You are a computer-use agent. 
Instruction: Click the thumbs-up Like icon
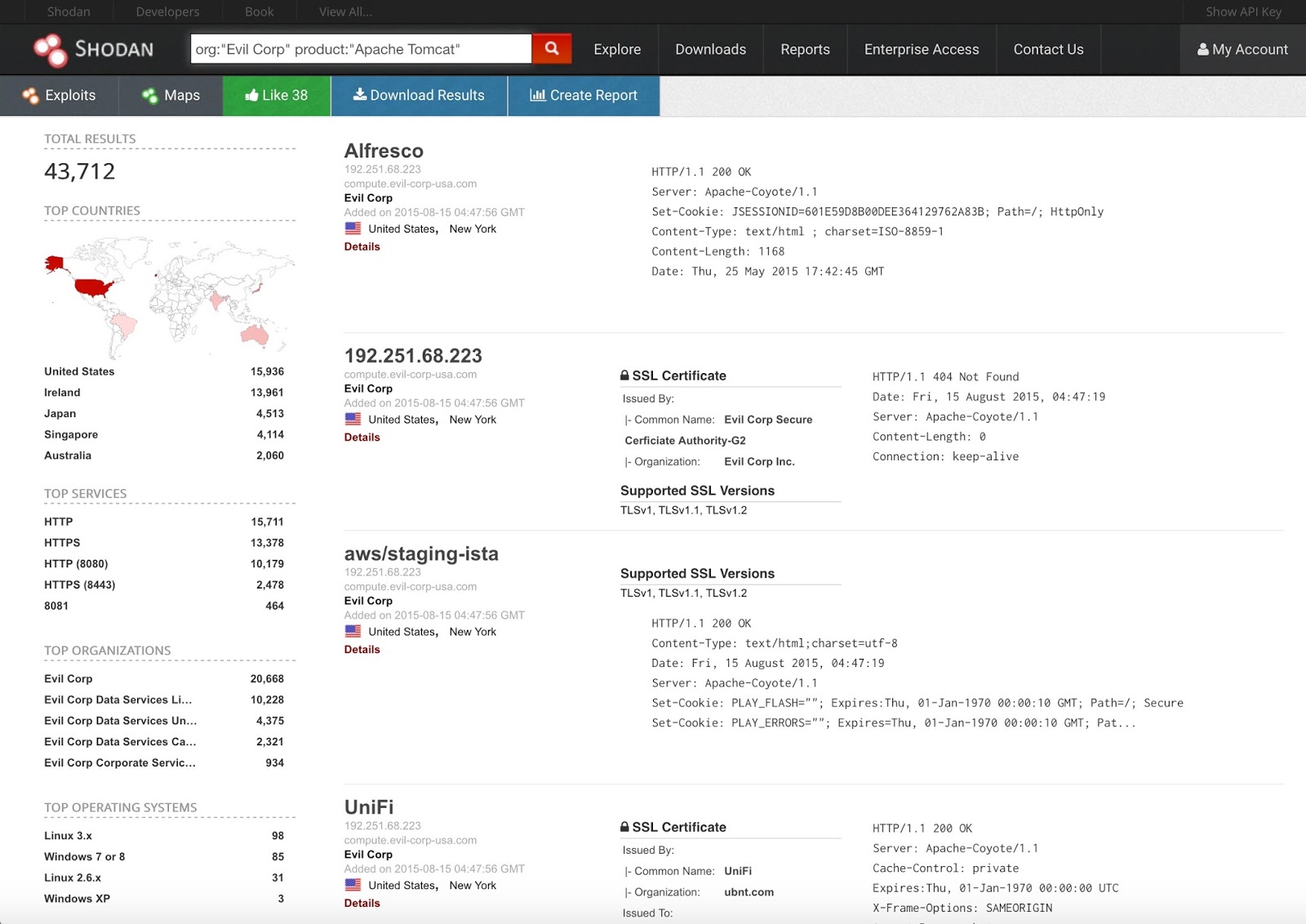251,96
